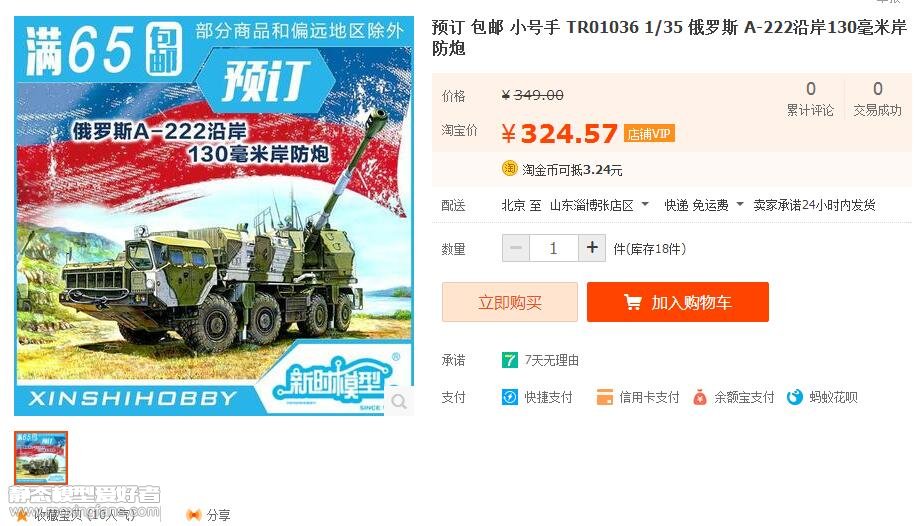Open the 快递 免运费 shipping dropdown
The height and width of the screenshot is (526, 921).
(704, 205)
